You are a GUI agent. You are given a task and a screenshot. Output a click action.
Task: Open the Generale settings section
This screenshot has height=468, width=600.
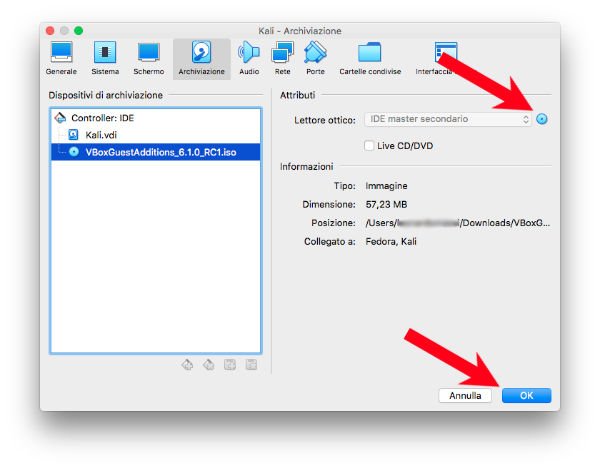61,59
